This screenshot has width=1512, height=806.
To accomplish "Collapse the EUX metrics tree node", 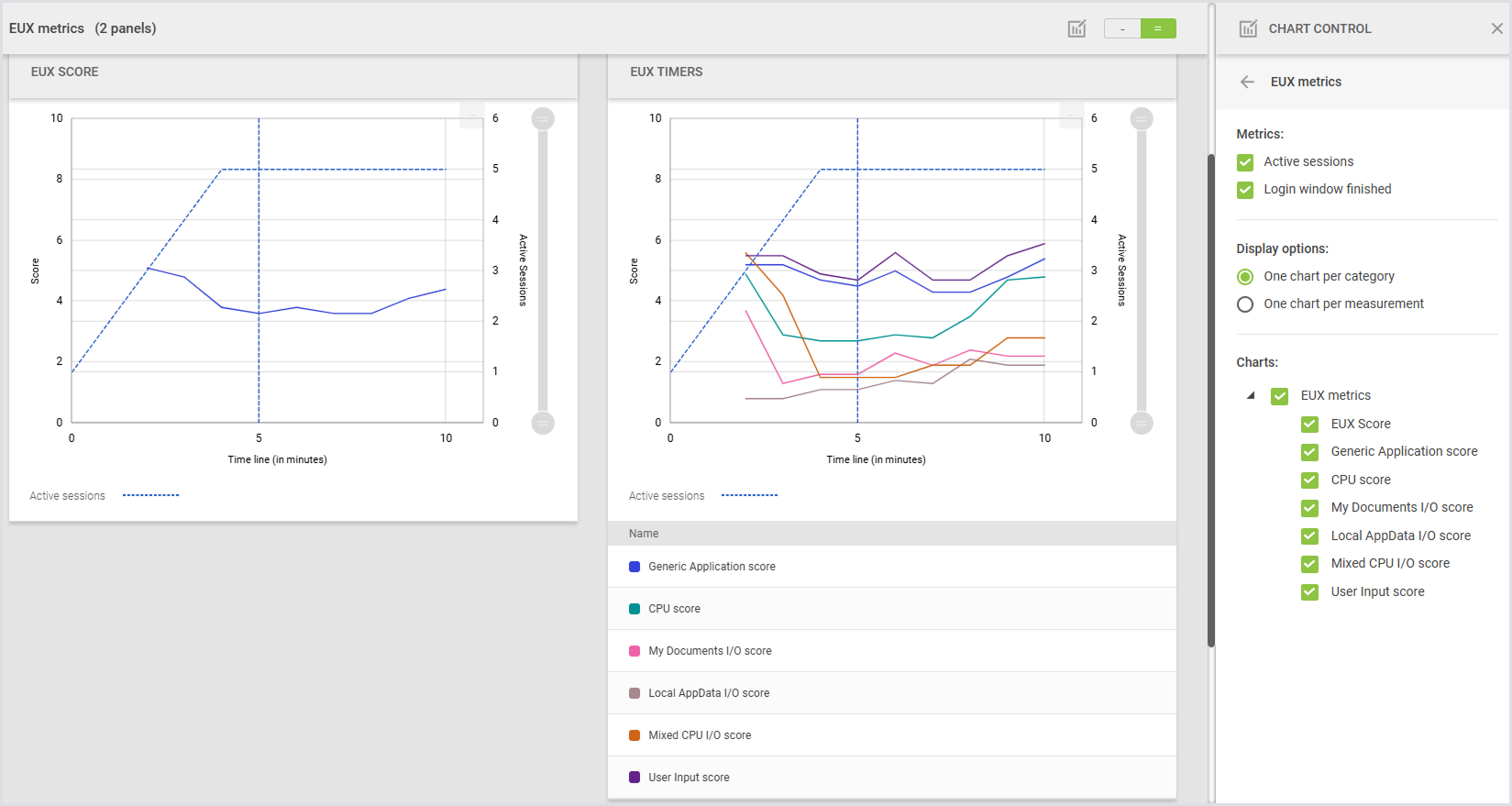I will (1251, 396).
